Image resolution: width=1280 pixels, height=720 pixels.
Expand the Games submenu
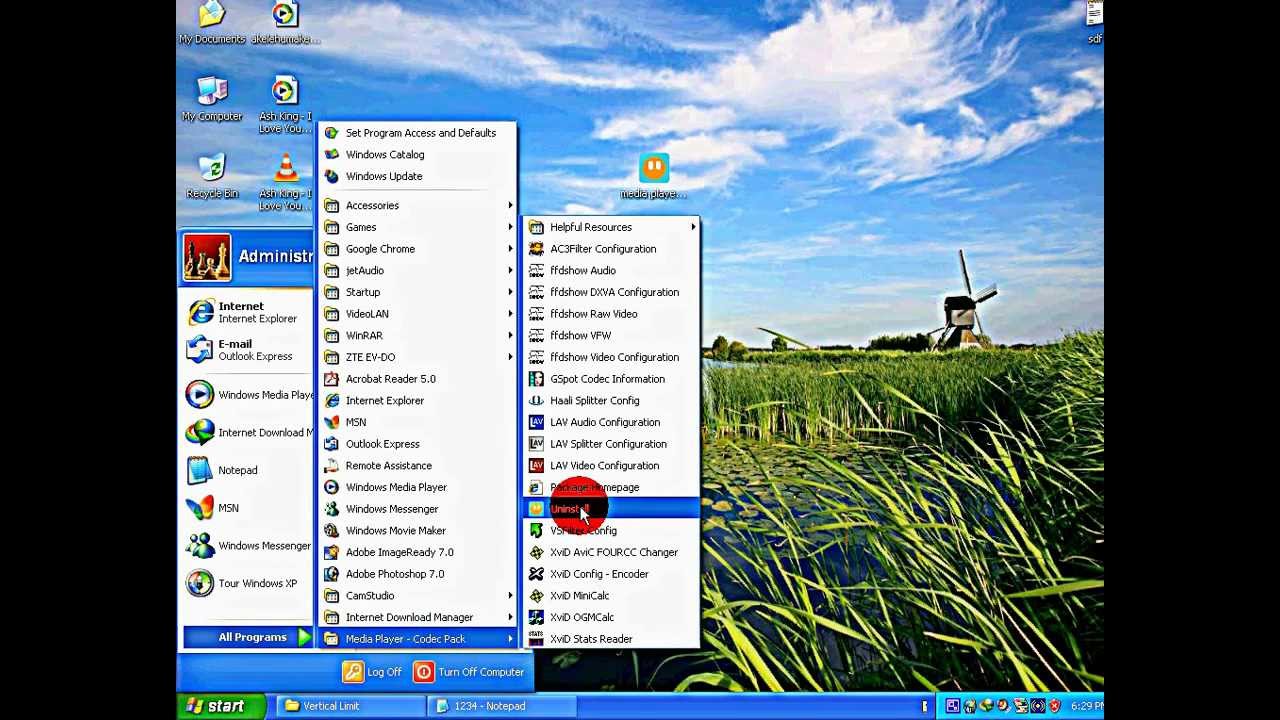pyautogui.click(x=417, y=227)
